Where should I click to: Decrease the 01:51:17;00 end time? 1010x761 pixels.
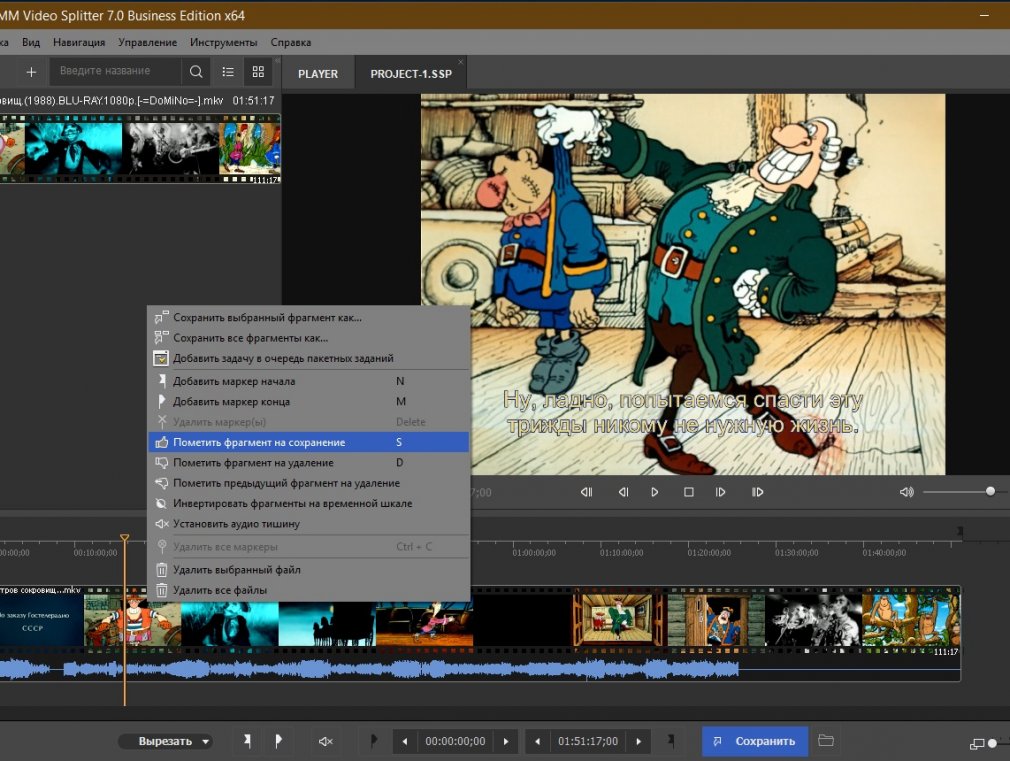click(537, 742)
